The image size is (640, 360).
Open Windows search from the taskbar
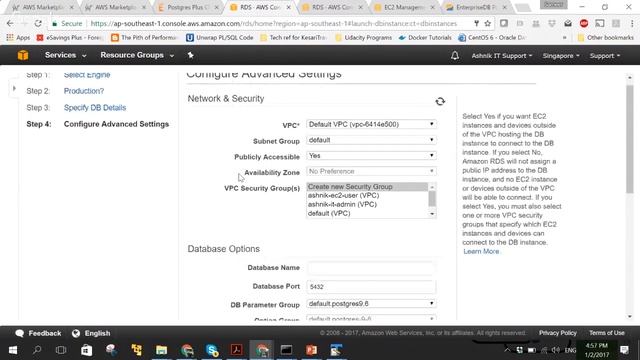tap(37, 350)
